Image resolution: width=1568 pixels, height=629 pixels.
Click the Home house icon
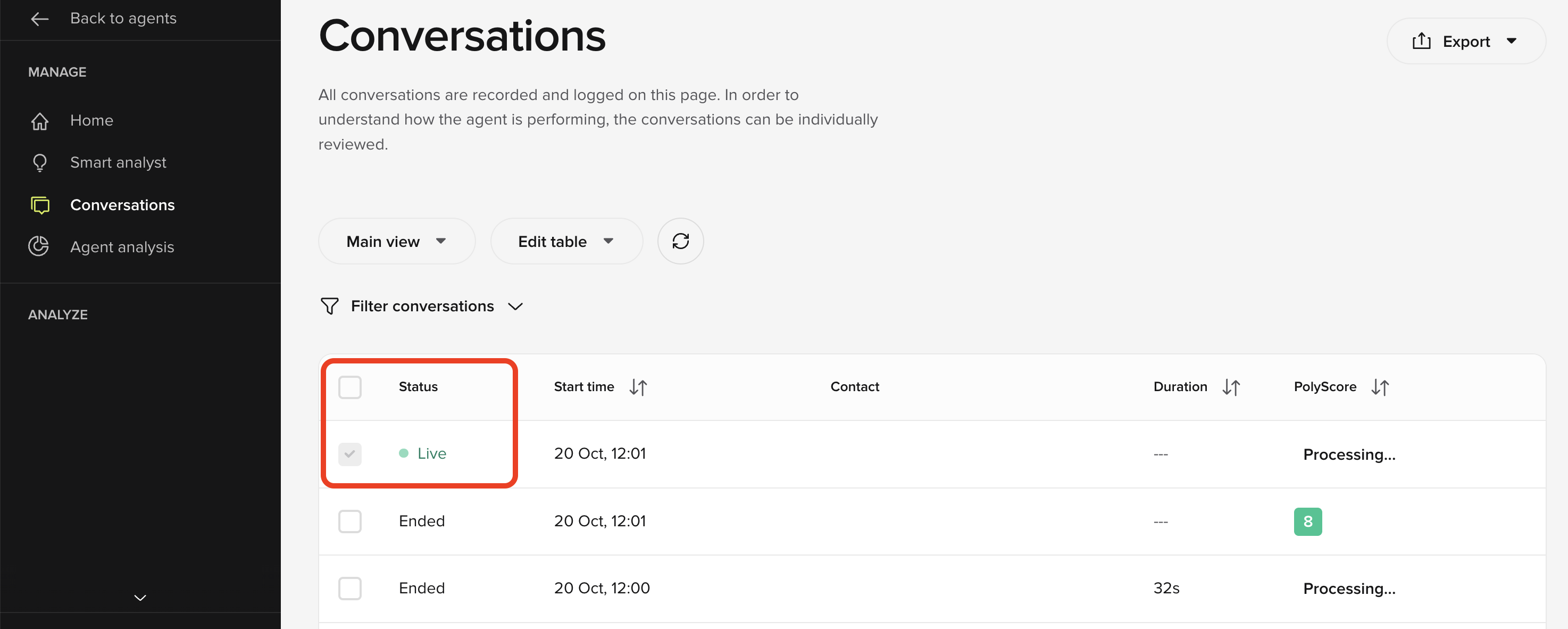[39, 121]
